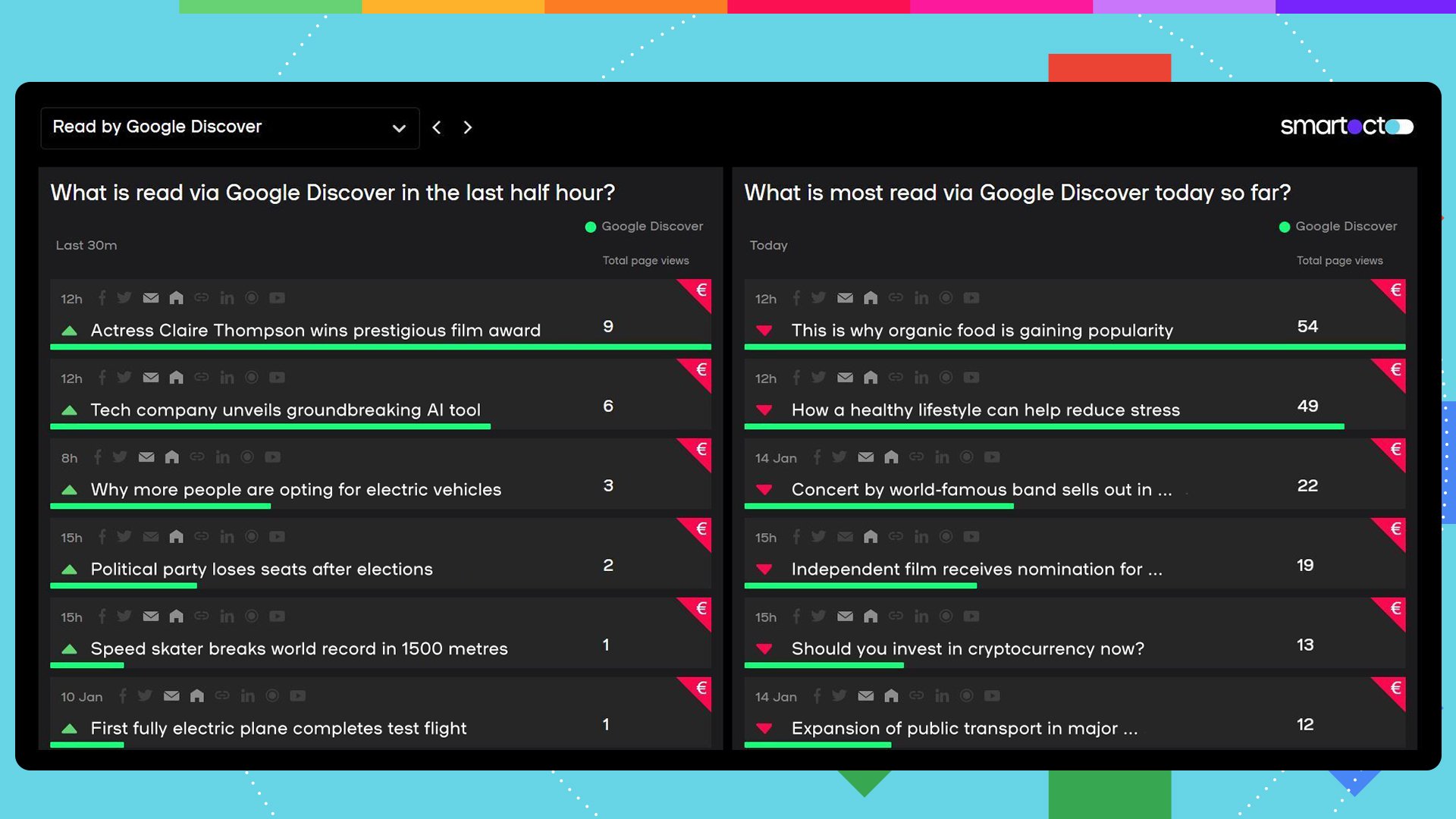Click link icon on cryptocurrency article
1456x819 pixels.
tap(896, 617)
